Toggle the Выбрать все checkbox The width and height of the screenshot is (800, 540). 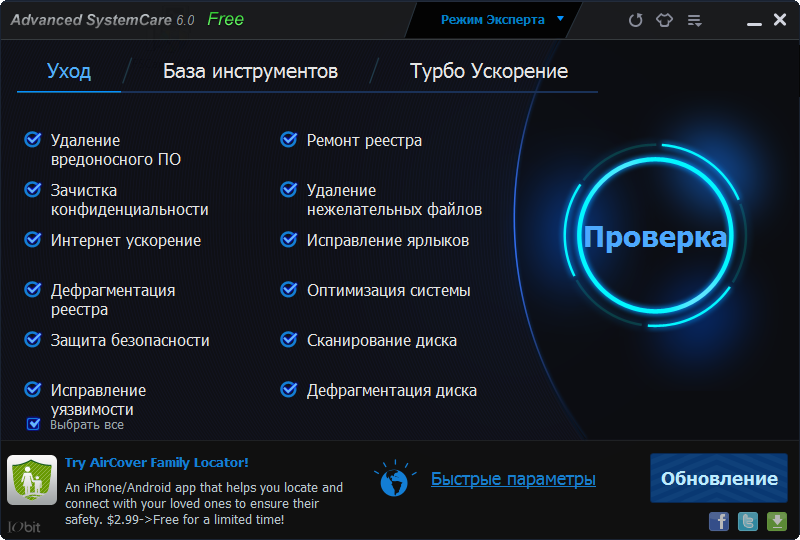tap(33, 424)
